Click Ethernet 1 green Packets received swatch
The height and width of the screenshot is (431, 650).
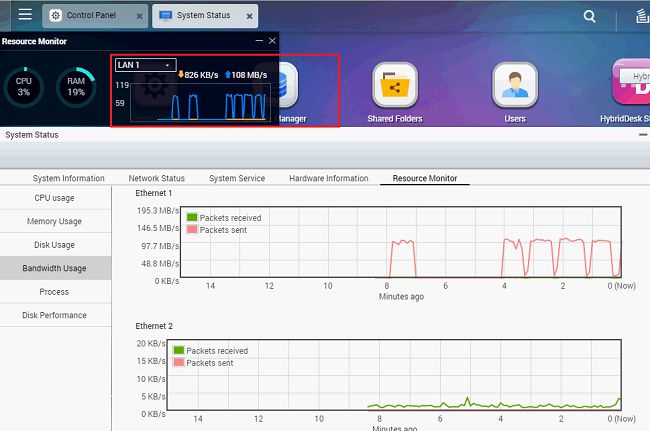(x=192, y=217)
